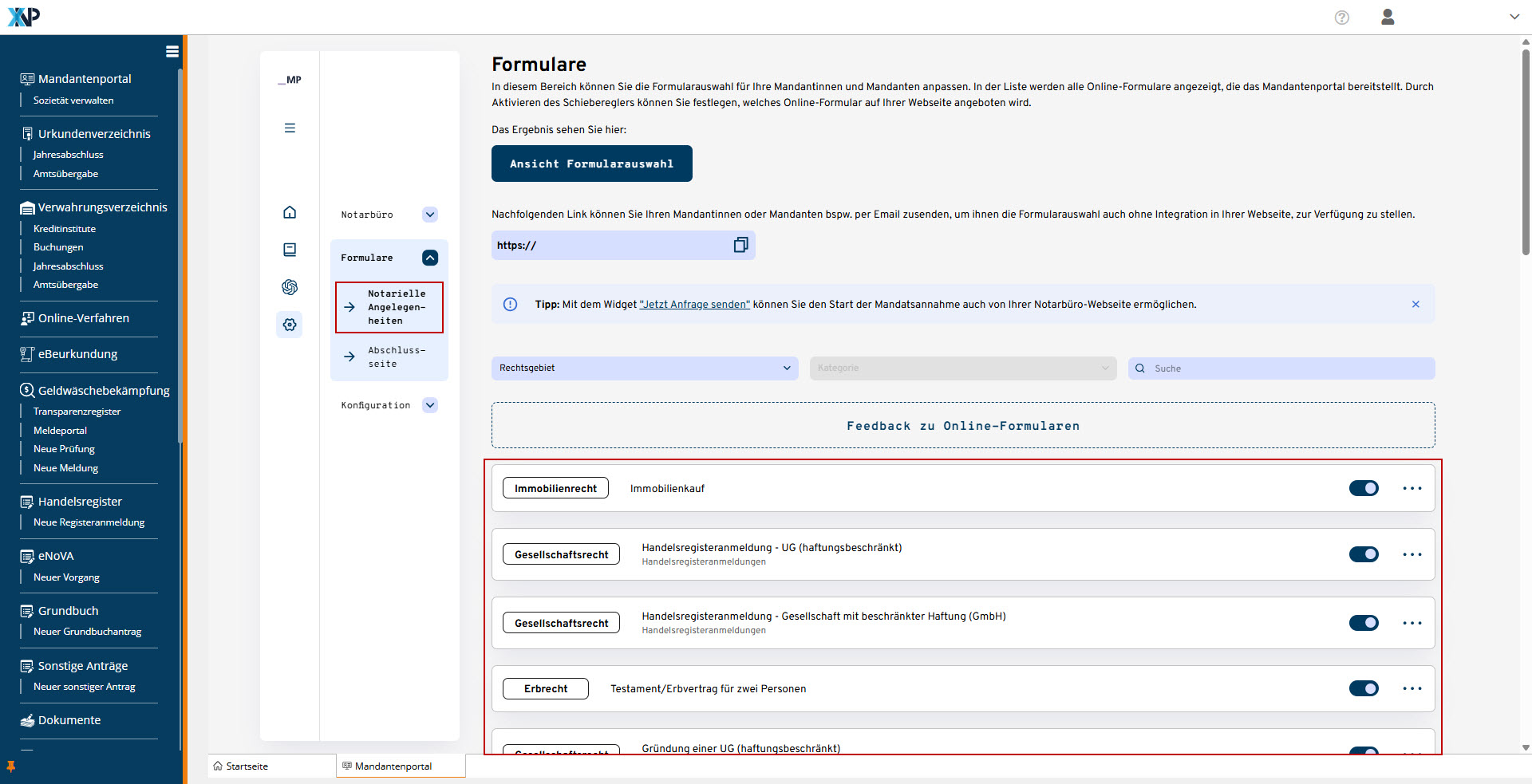The height and width of the screenshot is (784, 1532).
Task: Toggle Handelsregisteranmeldung UG form switch
Action: 1364,554
